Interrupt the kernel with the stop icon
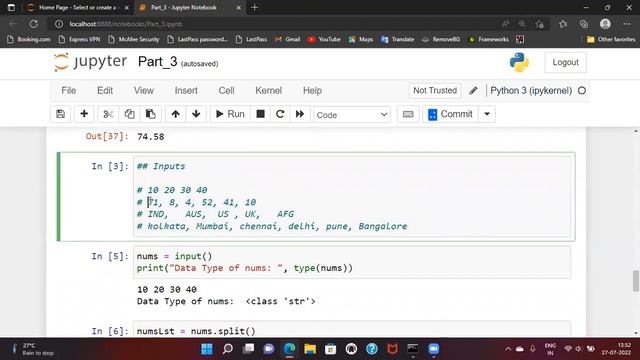Viewport: 640px width, 360px height. [260, 114]
